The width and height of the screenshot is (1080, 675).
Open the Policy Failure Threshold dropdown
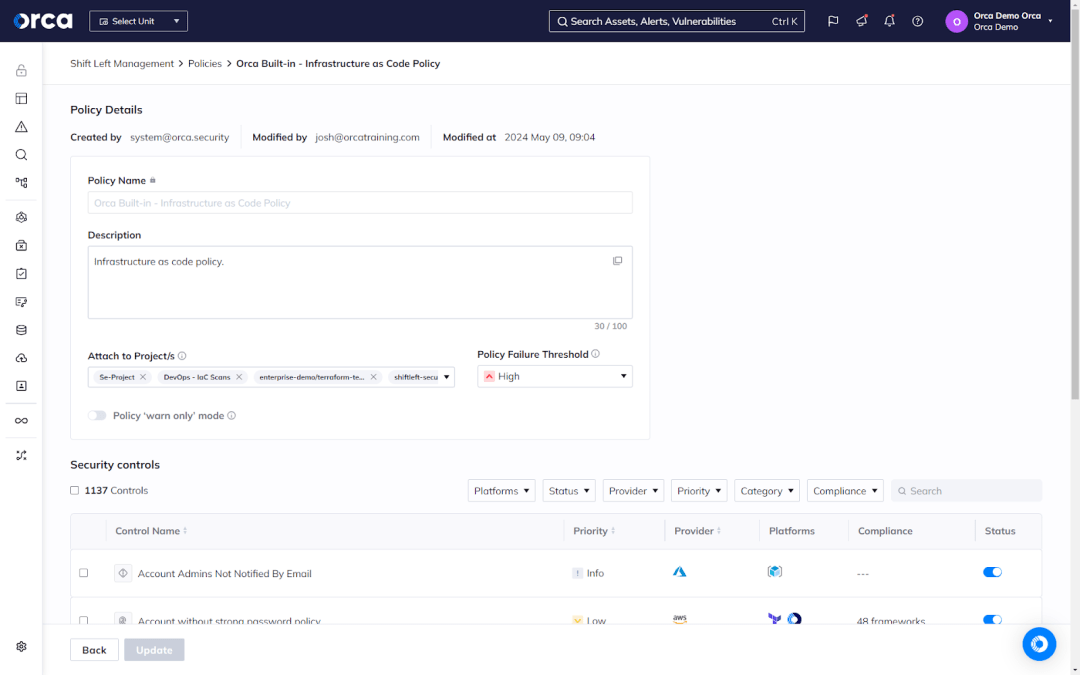click(x=554, y=376)
